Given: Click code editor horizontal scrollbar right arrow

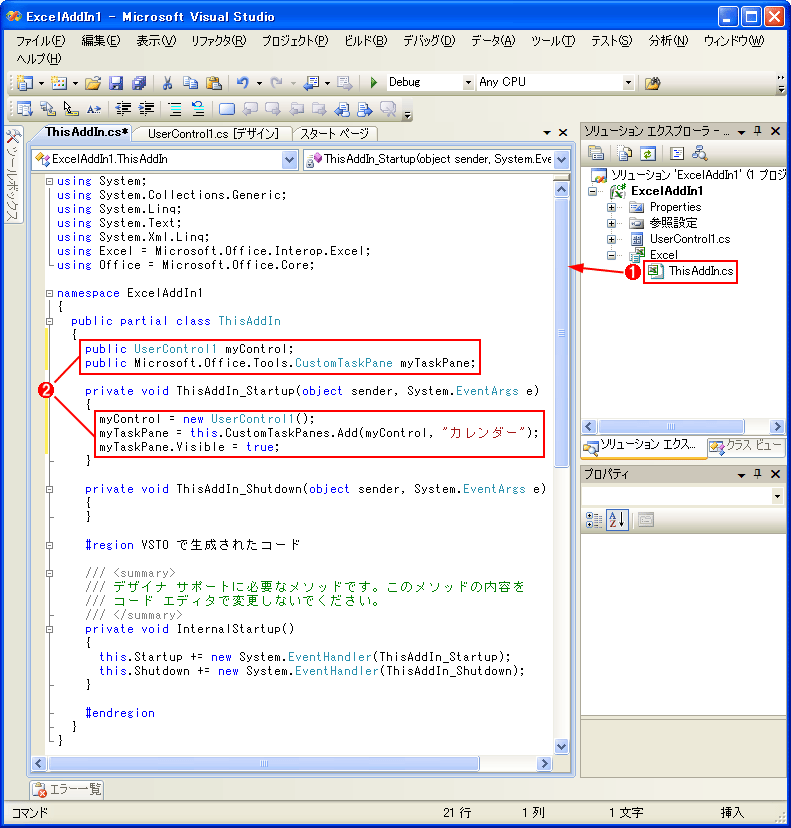Looking at the screenshot, I should (x=544, y=763).
